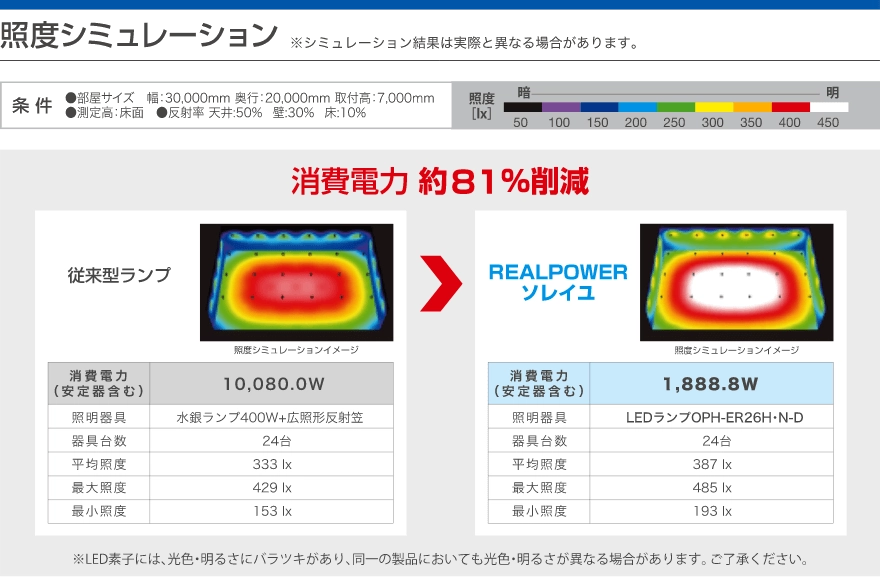The height and width of the screenshot is (577, 880).
Task: Select the yellow 300 lx legend swatch
Action: pyautogui.click(x=714, y=106)
